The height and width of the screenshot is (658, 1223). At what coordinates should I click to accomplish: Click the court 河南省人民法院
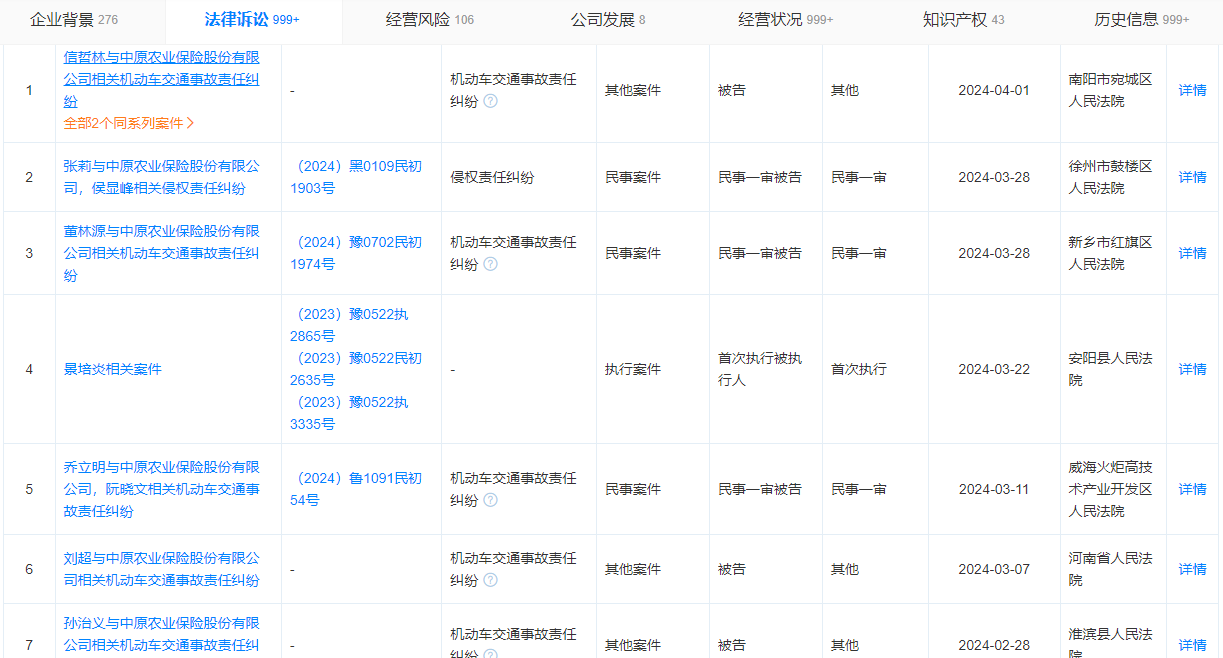[x=1110, y=569]
